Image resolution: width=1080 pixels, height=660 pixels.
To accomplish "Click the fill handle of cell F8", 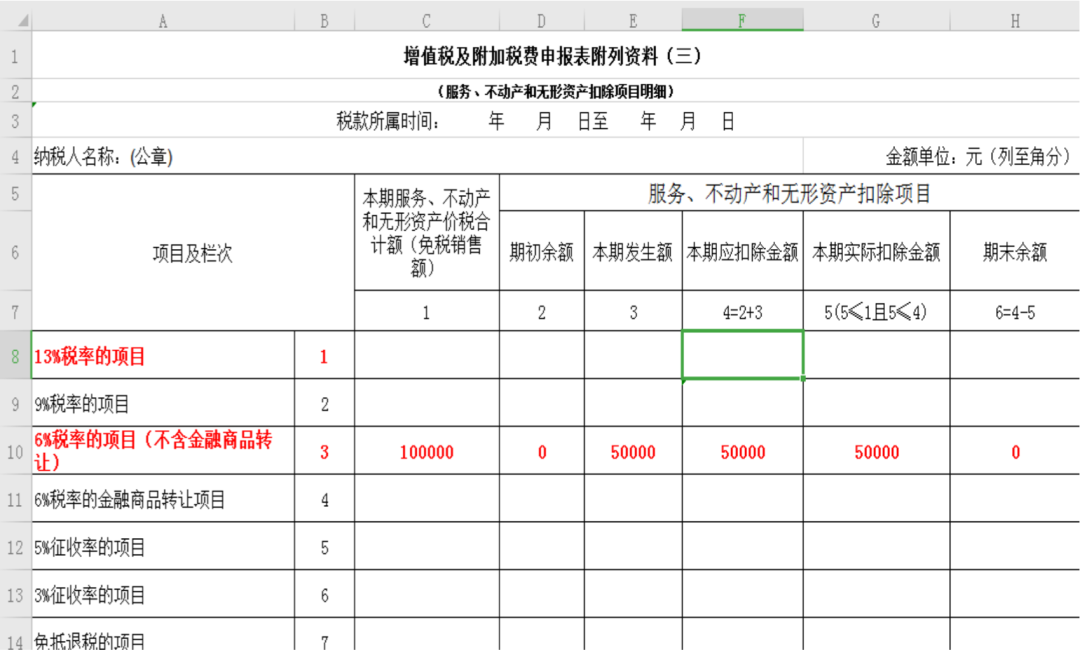I will (803, 379).
